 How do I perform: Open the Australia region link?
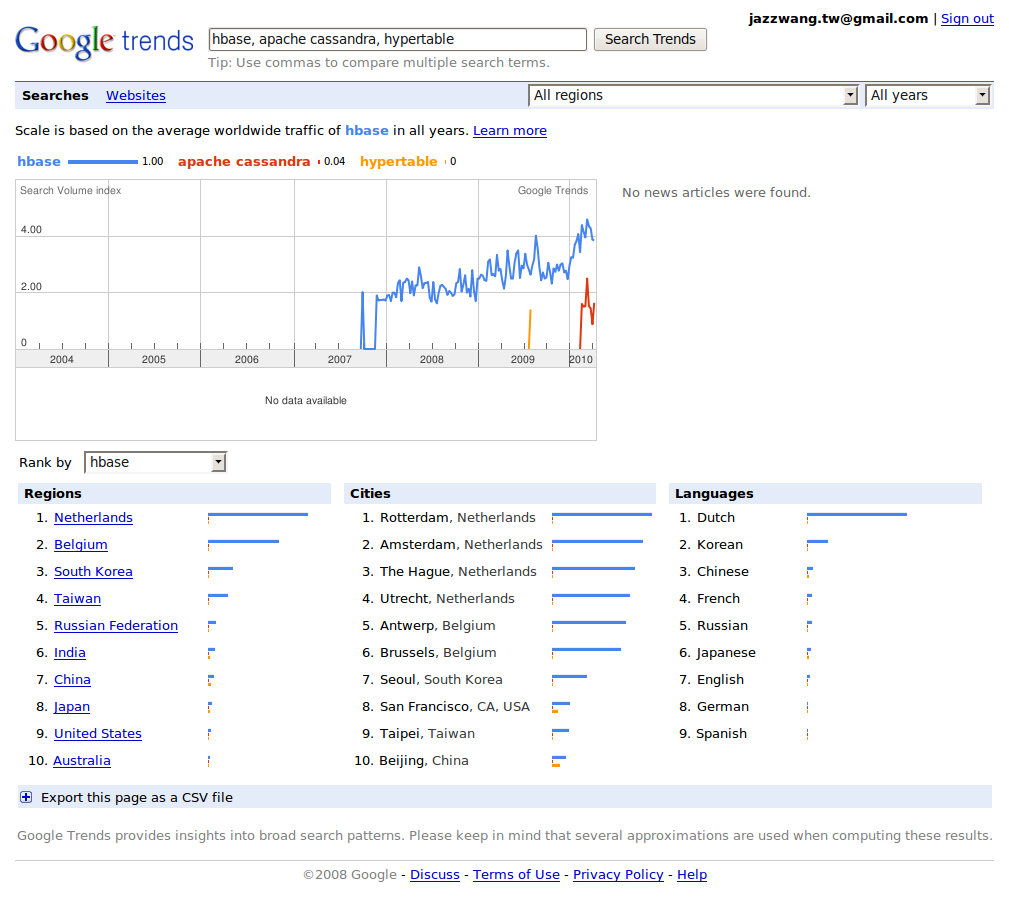tap(82, 761)
